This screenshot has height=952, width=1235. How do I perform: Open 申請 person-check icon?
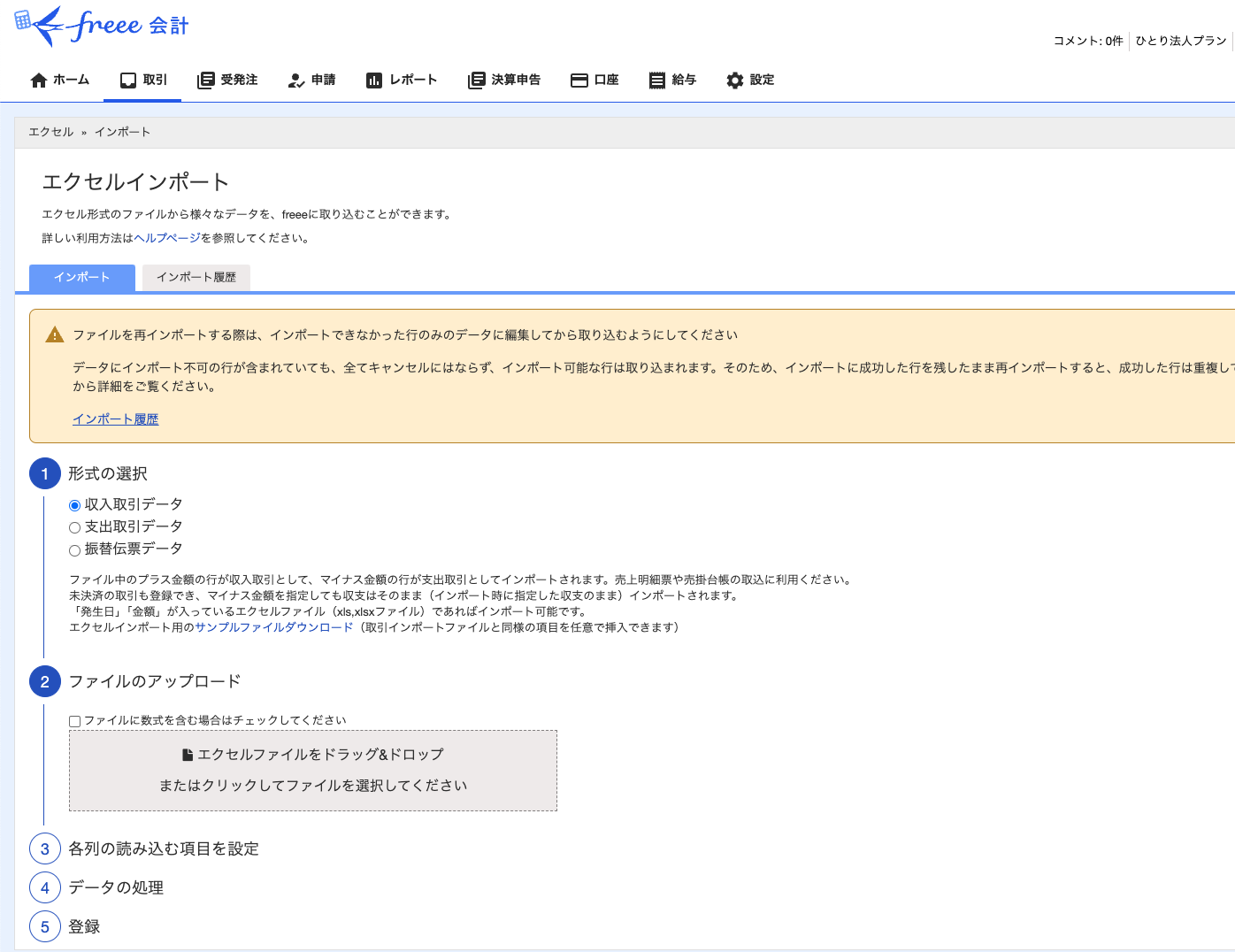(x=296, y=81)
